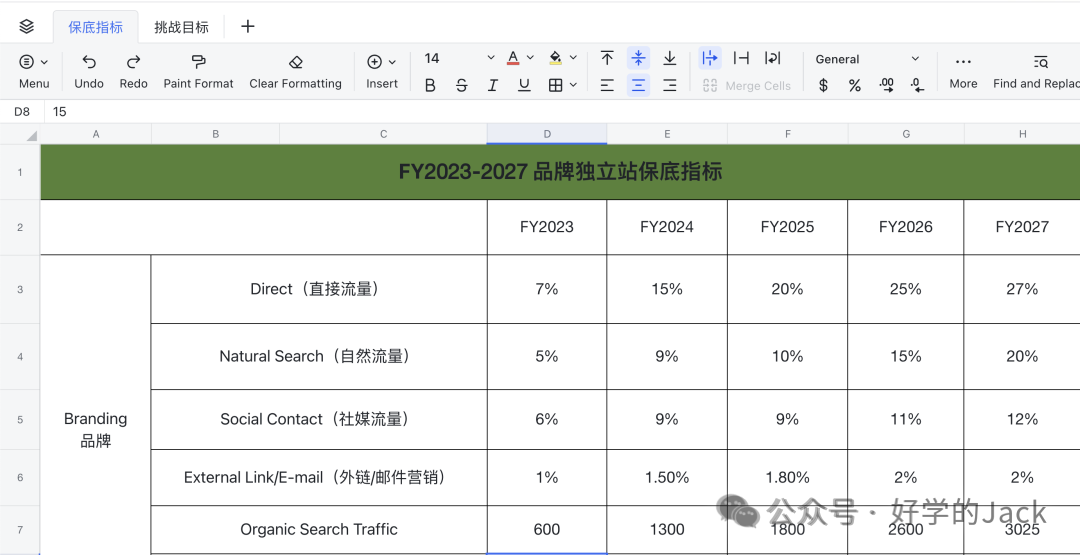Viewport: 1080px width, 555px height.
Task: Expand the font color dropdown arrow
Action: click(x=530, y=58)
